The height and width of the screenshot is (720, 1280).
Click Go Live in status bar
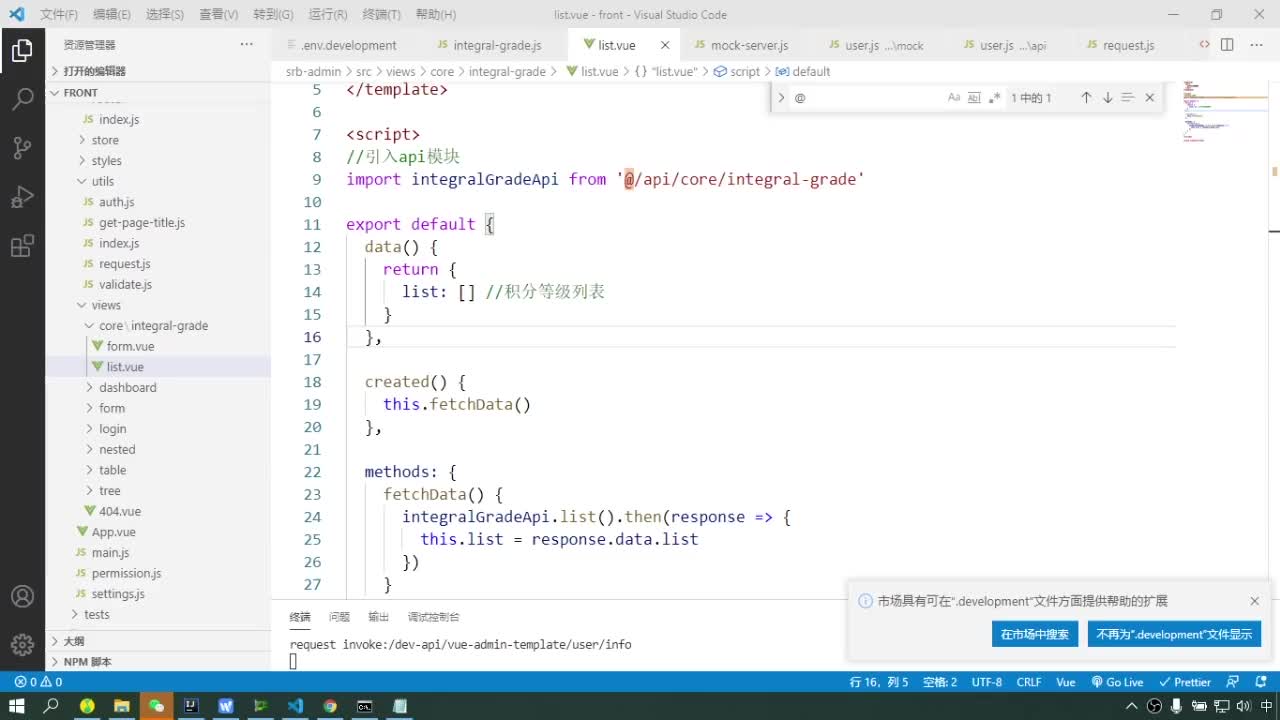coord(1117,682)
